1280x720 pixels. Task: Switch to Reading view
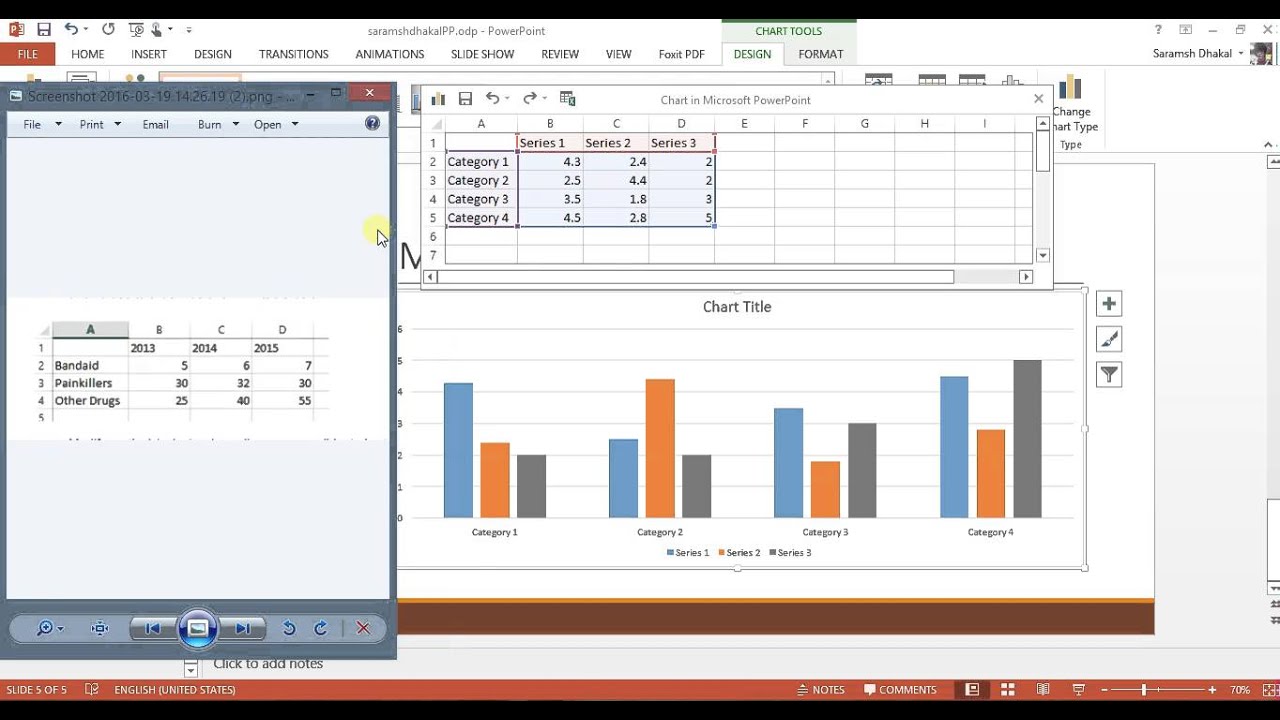1043,690
